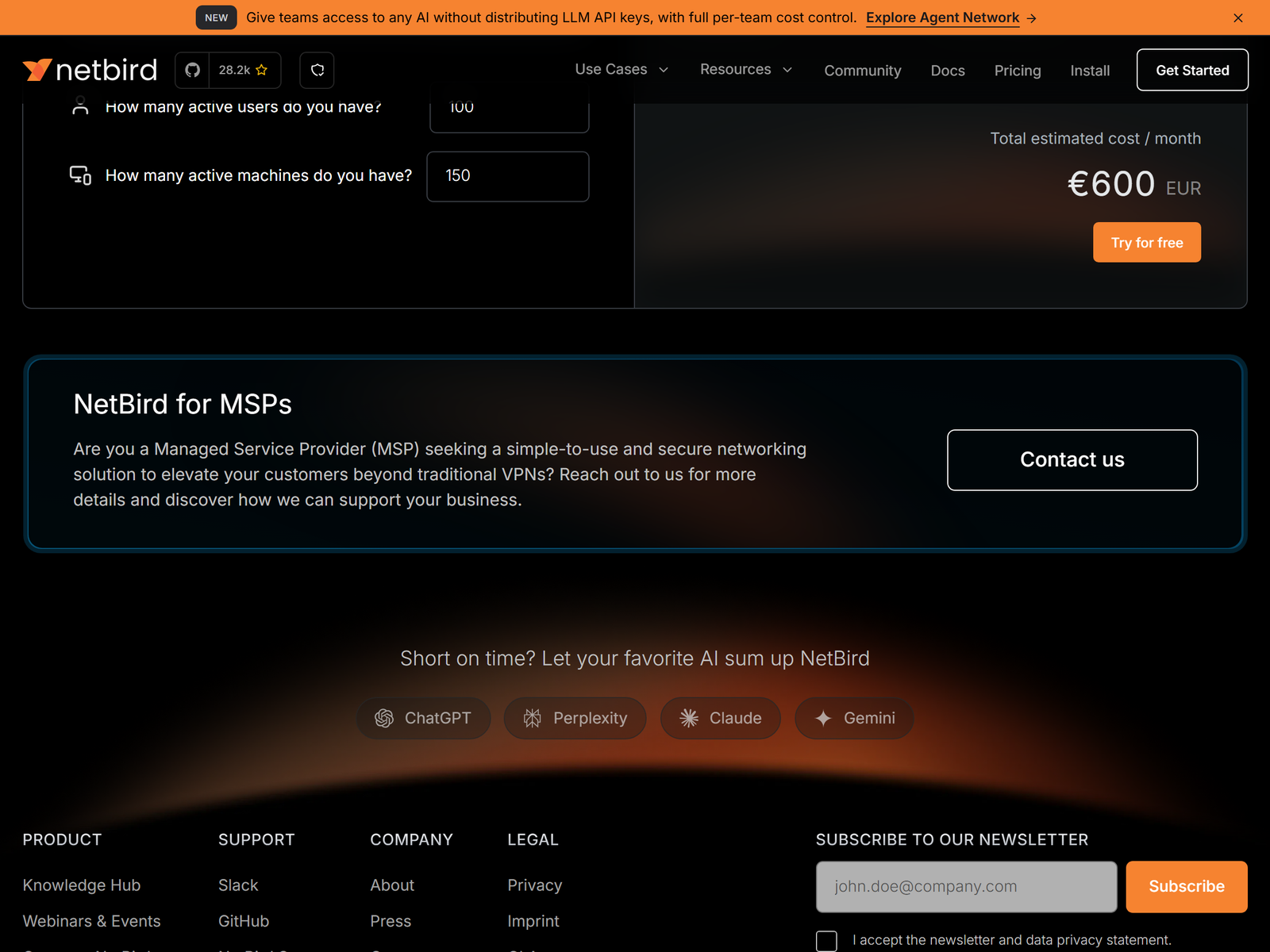Viewport: 1270px width, 952px height.
Task: Expand the Resources menu
Action: (x=746, y=70)
